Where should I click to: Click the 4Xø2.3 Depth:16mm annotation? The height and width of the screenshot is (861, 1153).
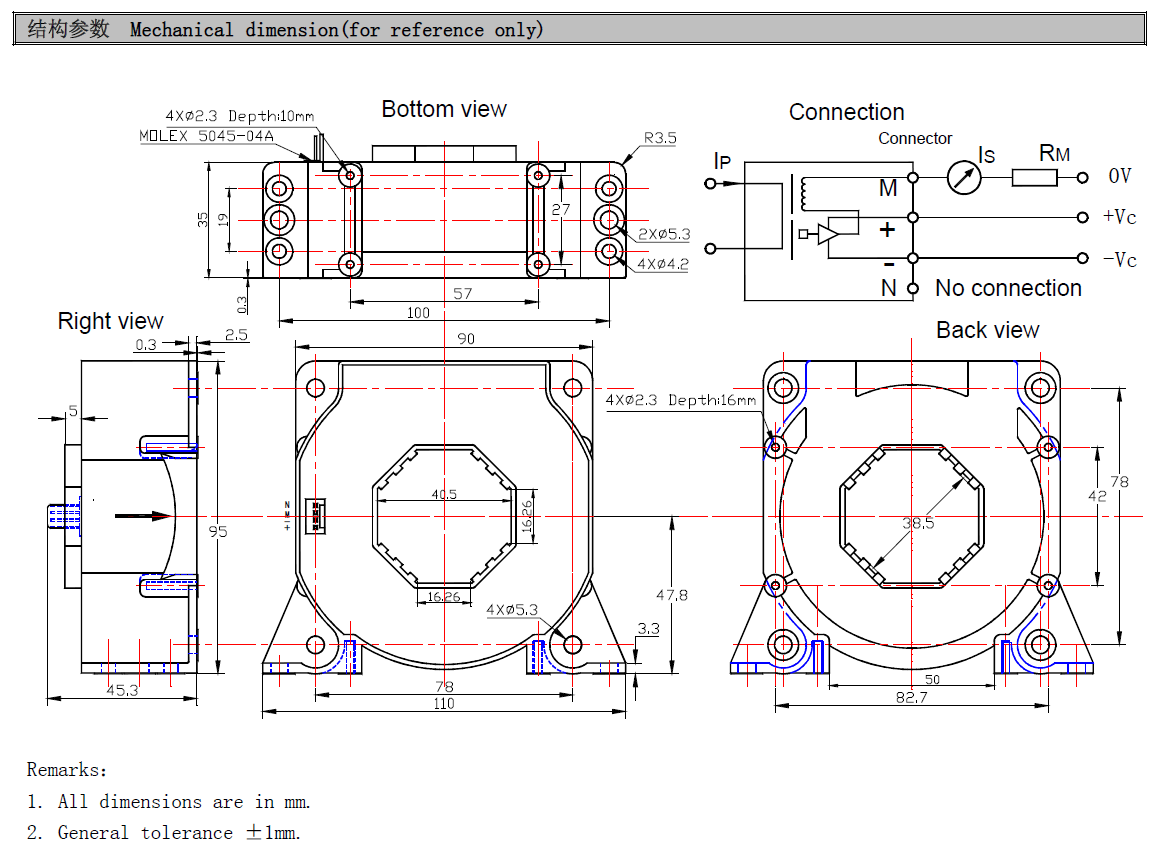tap(680, 400)
